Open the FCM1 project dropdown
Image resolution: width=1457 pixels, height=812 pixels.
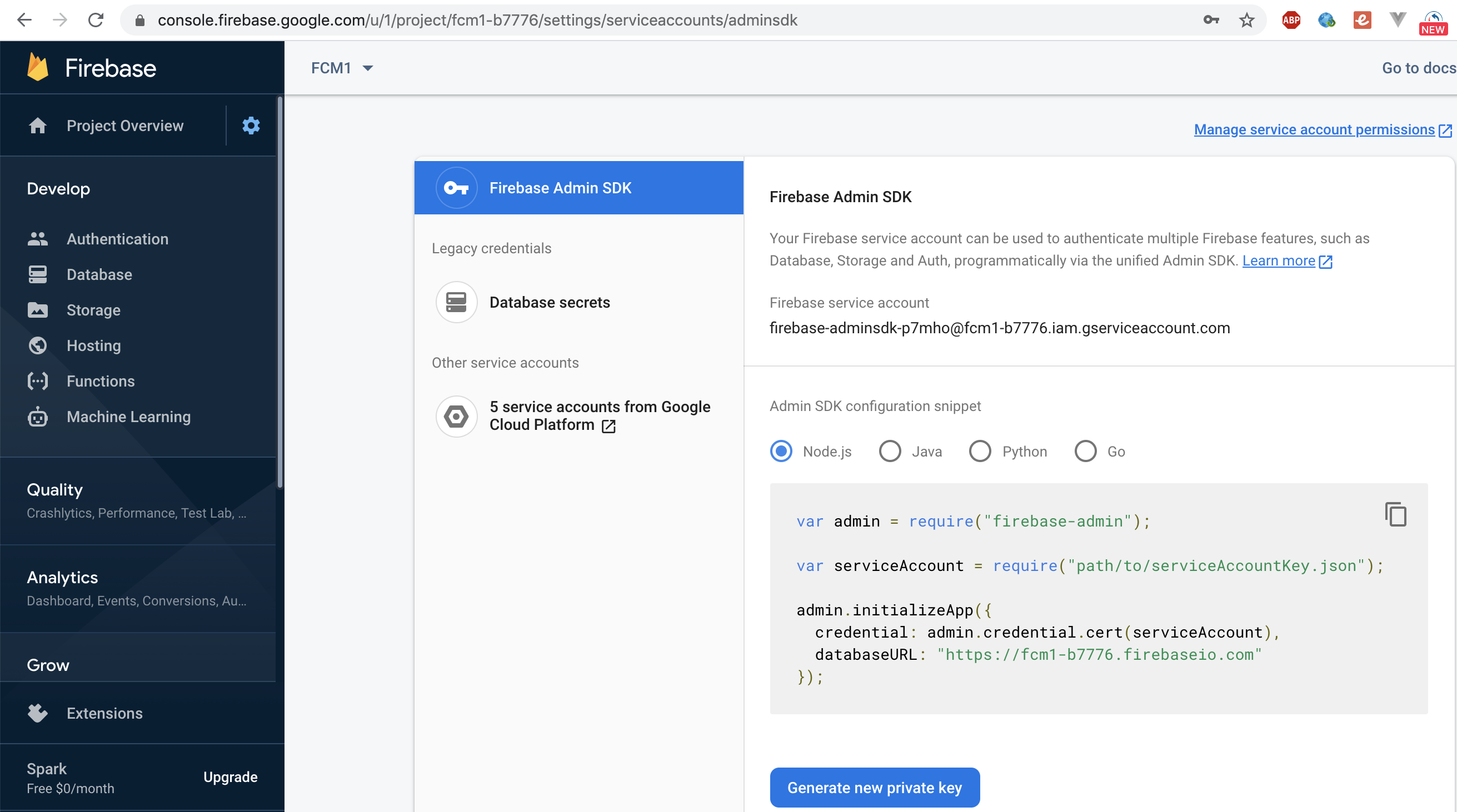click(x=342, y=68)
